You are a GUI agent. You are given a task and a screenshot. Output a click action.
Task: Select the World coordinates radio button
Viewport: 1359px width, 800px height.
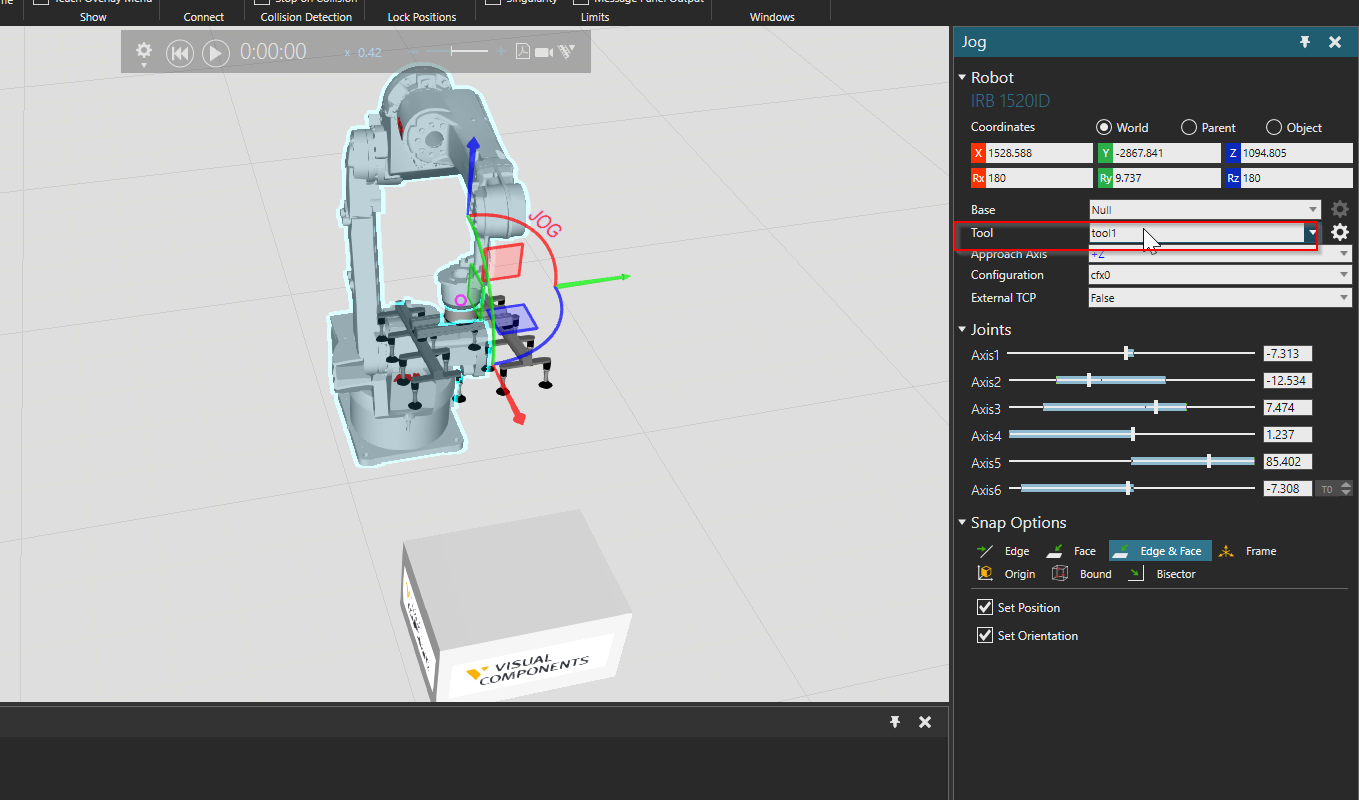click(x=1104, y=128)
